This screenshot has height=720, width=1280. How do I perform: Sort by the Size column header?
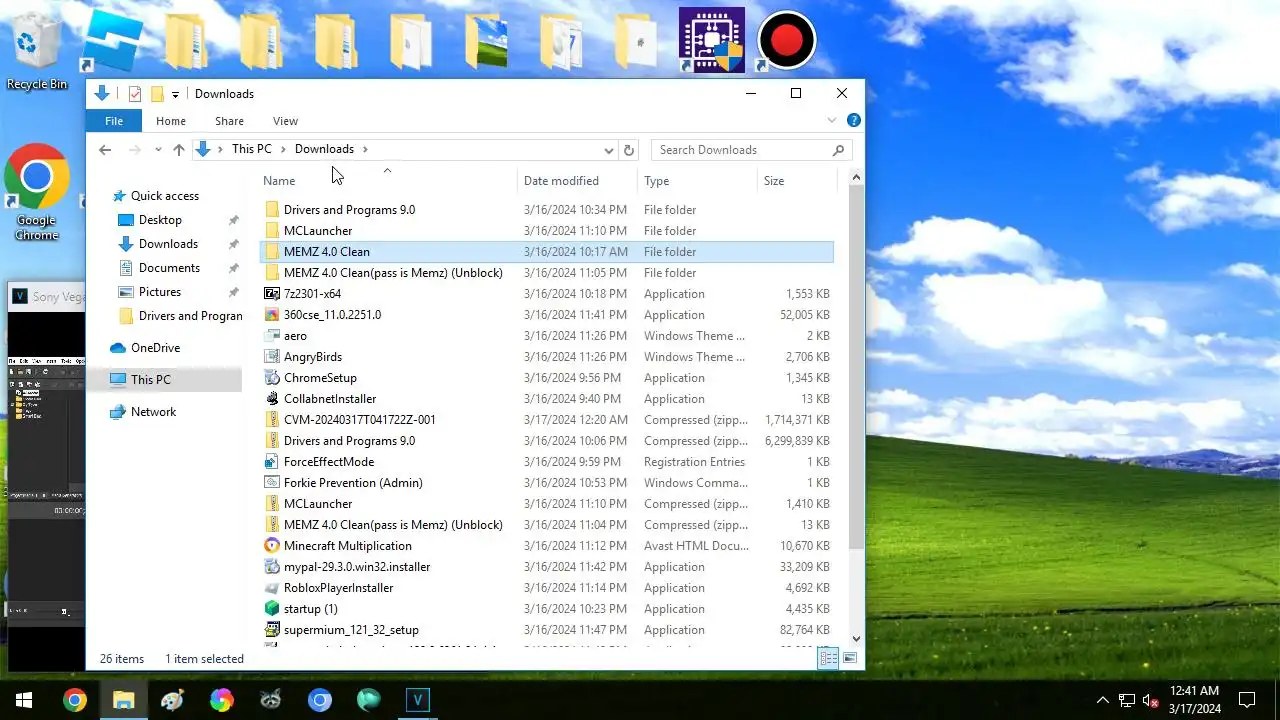[797, 181]
